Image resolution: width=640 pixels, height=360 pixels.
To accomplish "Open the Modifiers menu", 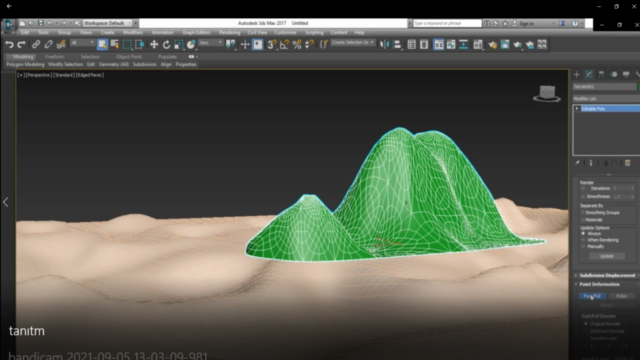I will click(x=133, y=32).
